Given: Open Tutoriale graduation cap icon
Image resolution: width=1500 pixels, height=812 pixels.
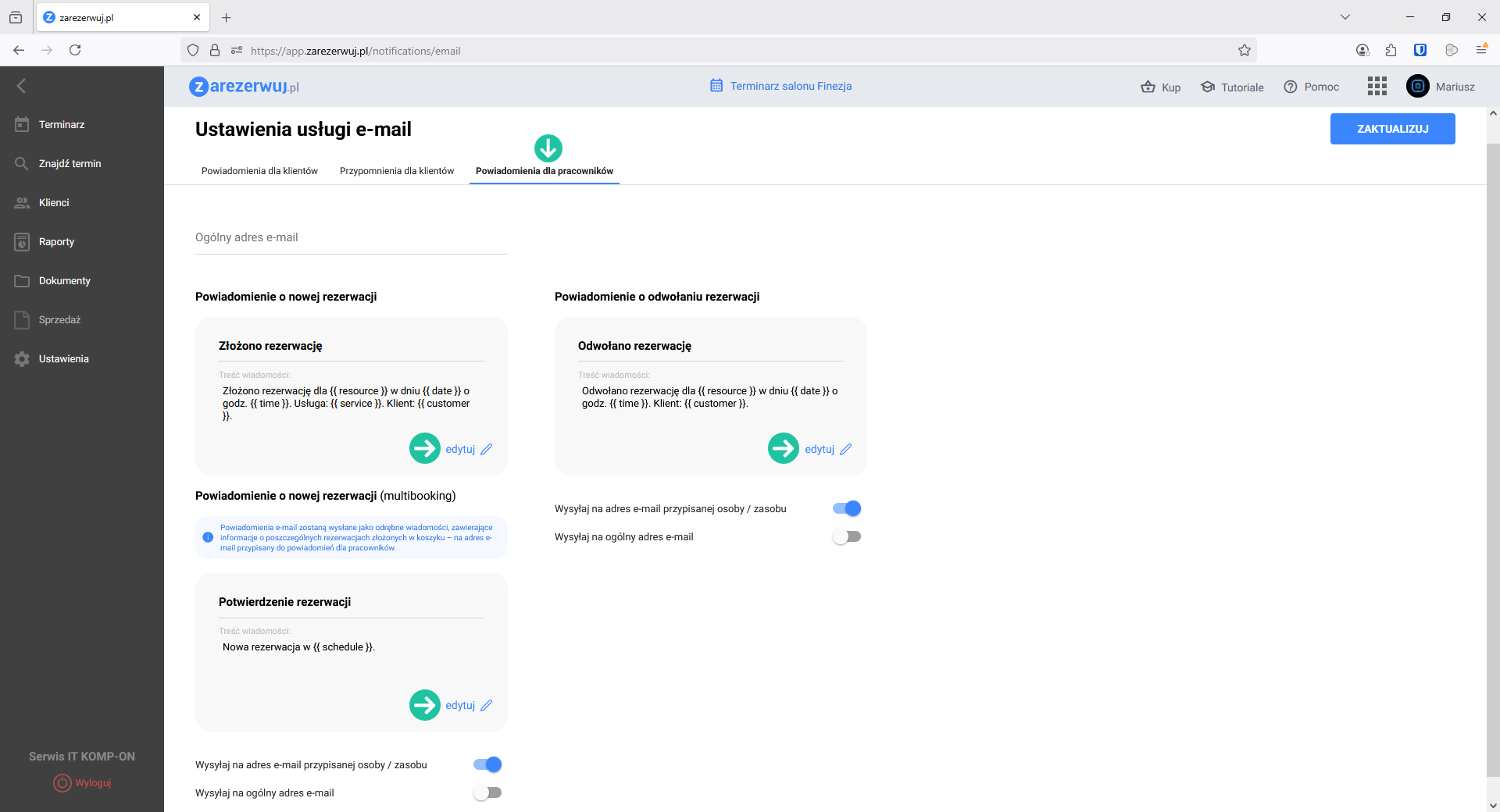Looking at the screenshot, I should click(1208, 87).
